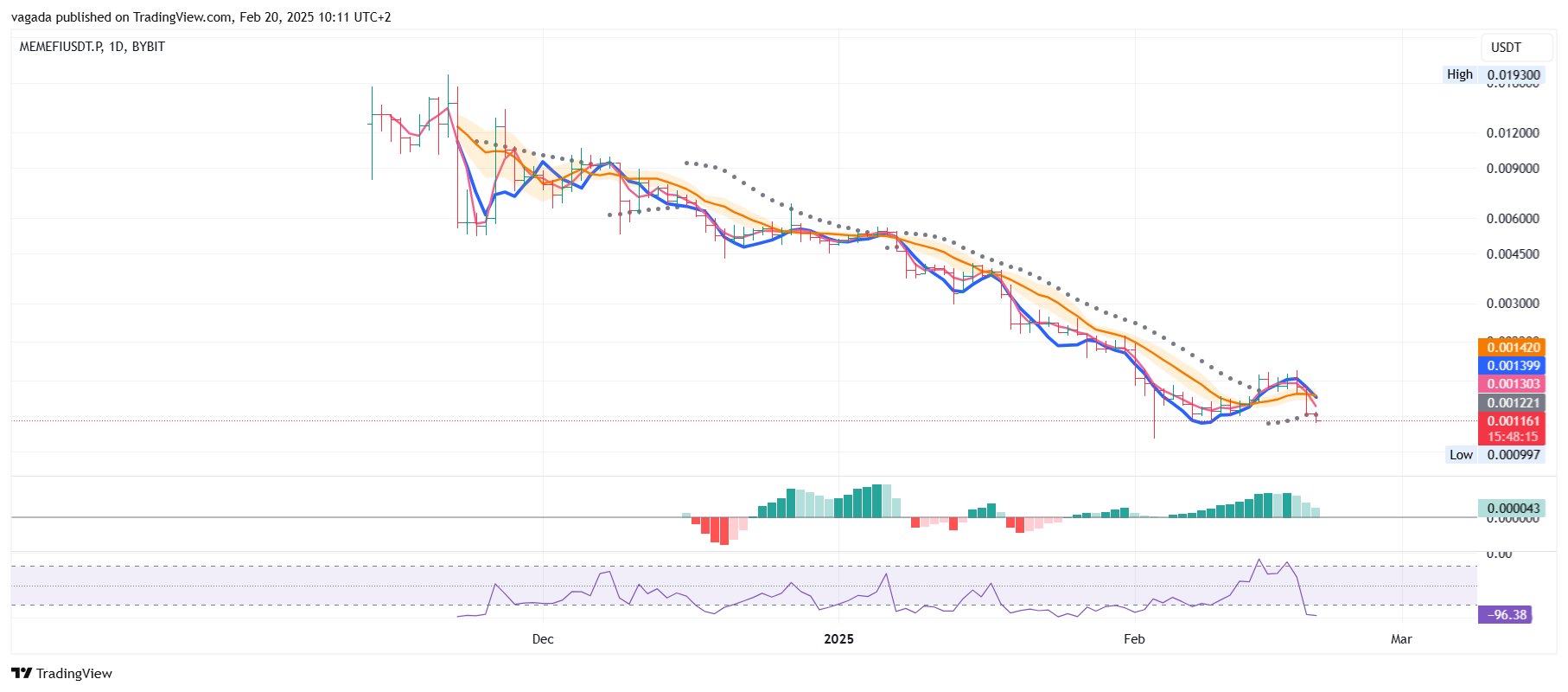Click the red 0.001161 current price label
Image resolution: width=1568 pixels, height=692 pixels.
pyautogui.click(x=1513, y=421)
